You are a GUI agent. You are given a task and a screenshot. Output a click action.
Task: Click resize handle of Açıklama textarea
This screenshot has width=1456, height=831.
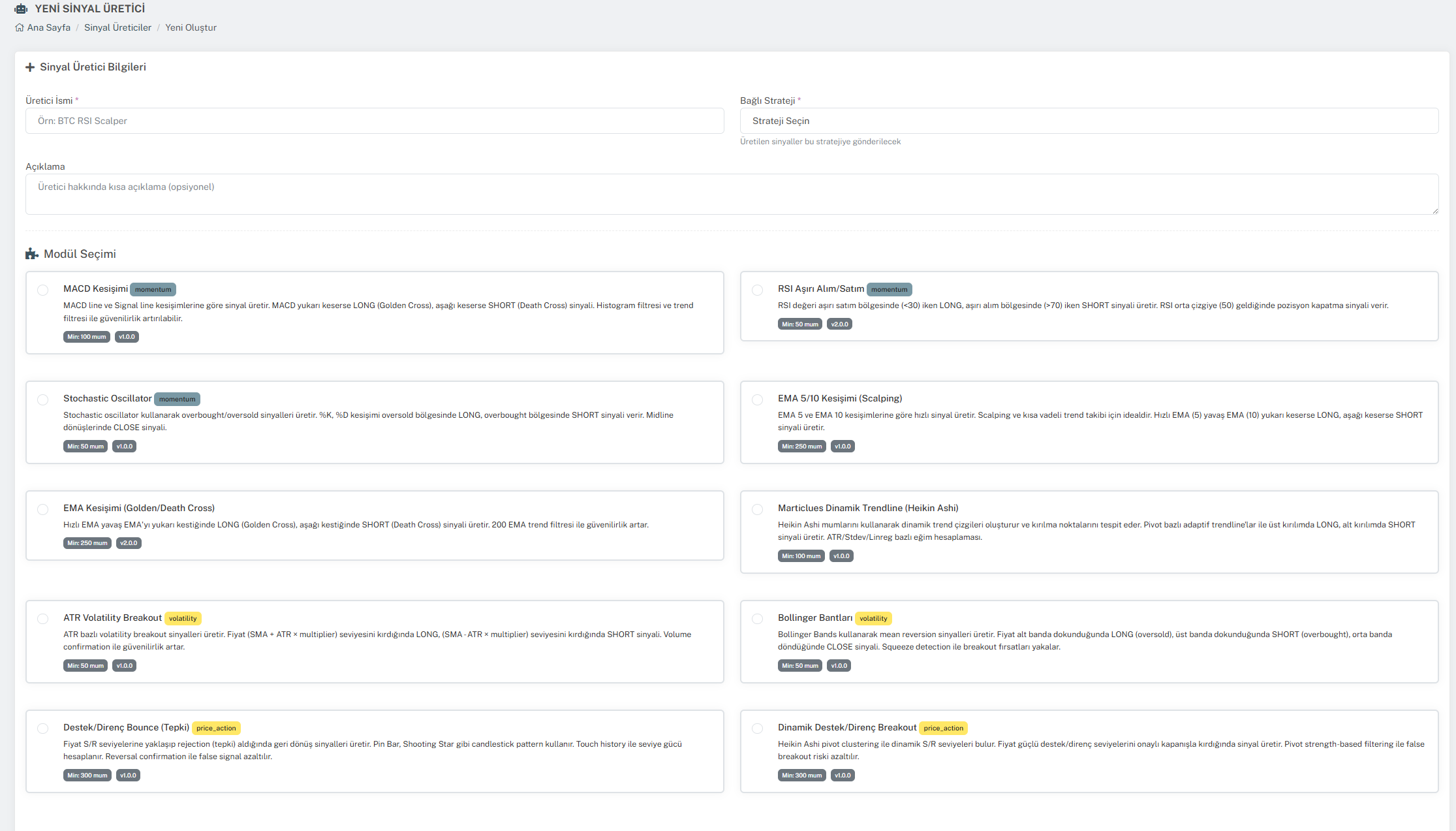coord(1434,210)
